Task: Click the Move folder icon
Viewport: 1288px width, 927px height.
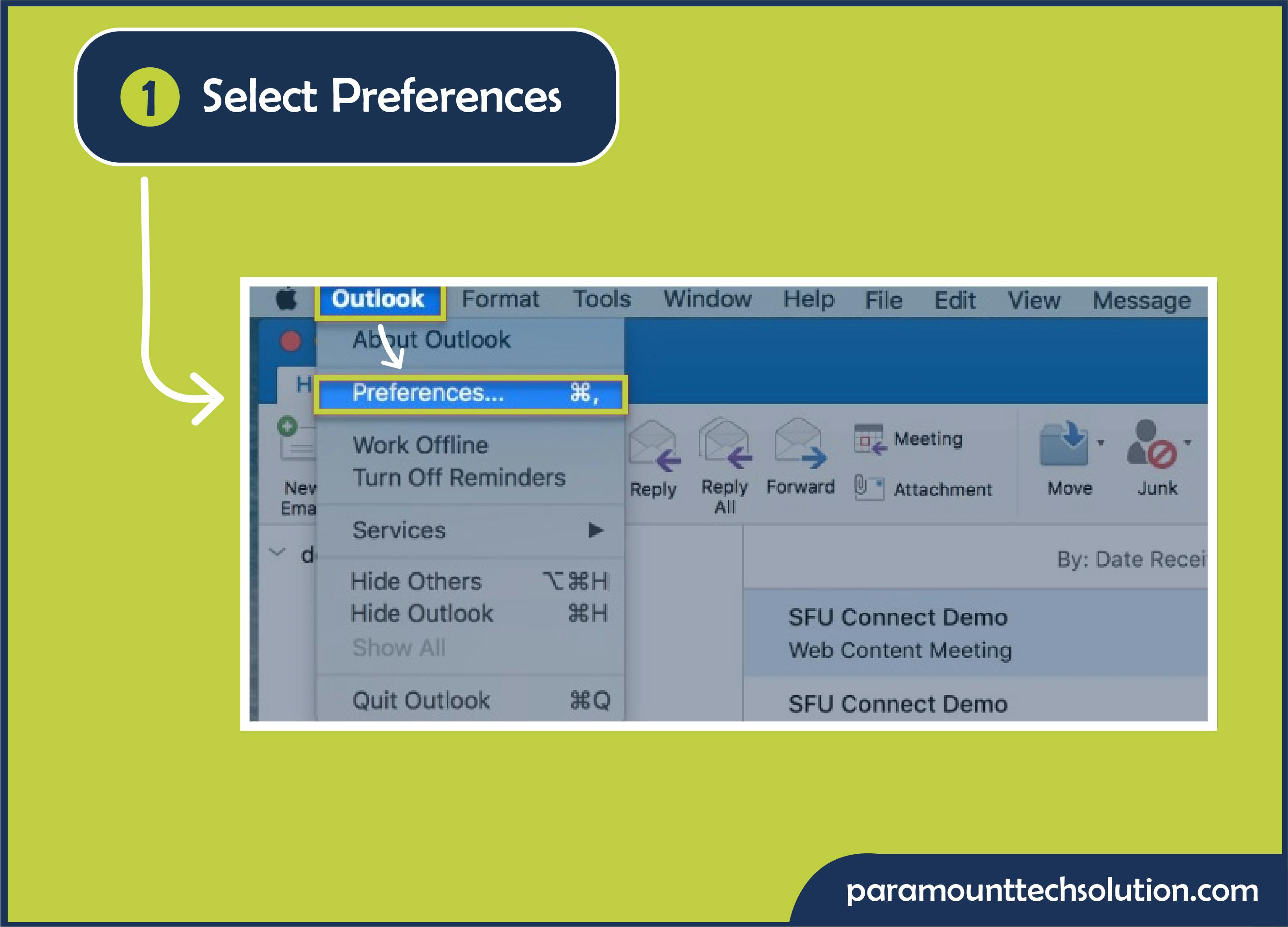Action: 1063,444
